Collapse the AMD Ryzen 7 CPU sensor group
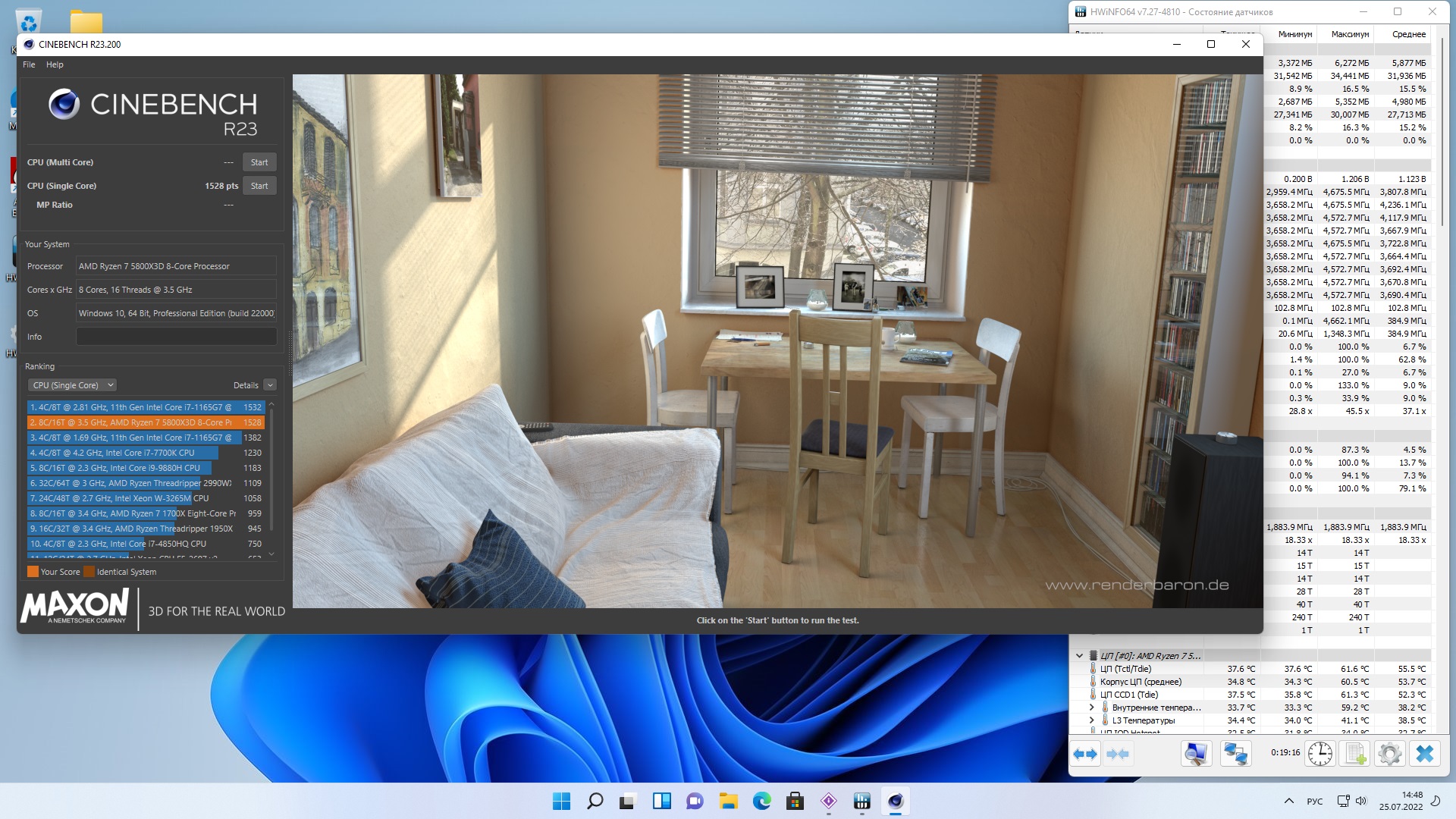 [x=1079, y=656]
